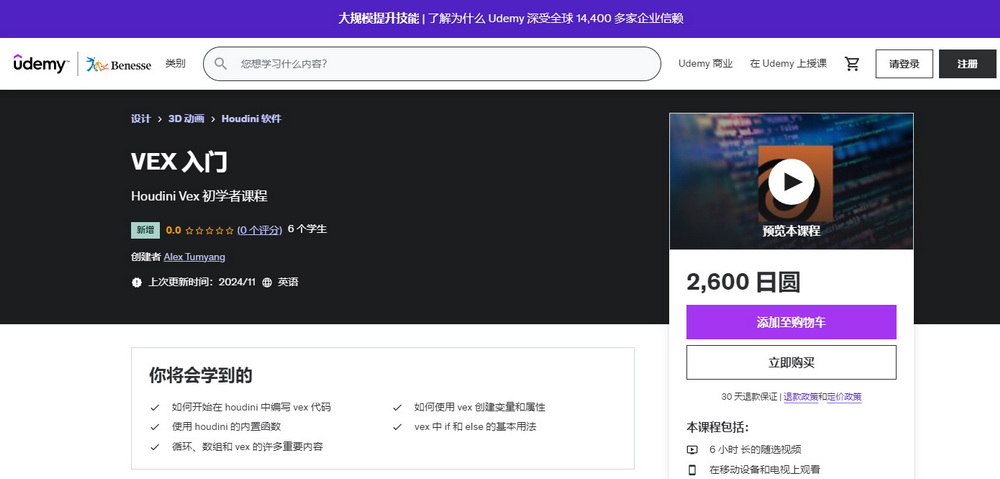Click the top purple promo banner text
The height and width of the screenshot is (479, 1000).
click(x=511, y=18)
